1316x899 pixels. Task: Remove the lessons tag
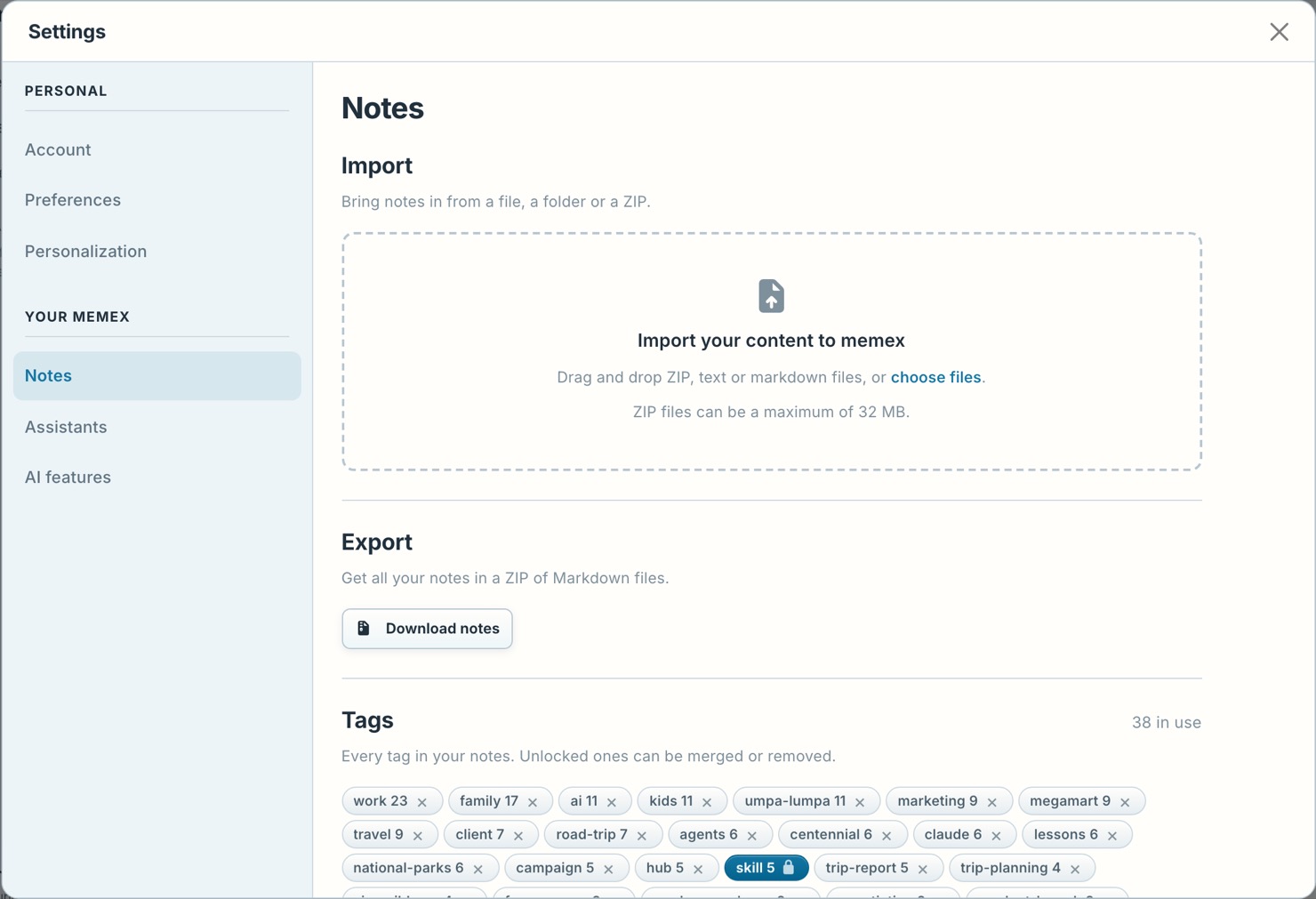click(x=1112, y=836)
